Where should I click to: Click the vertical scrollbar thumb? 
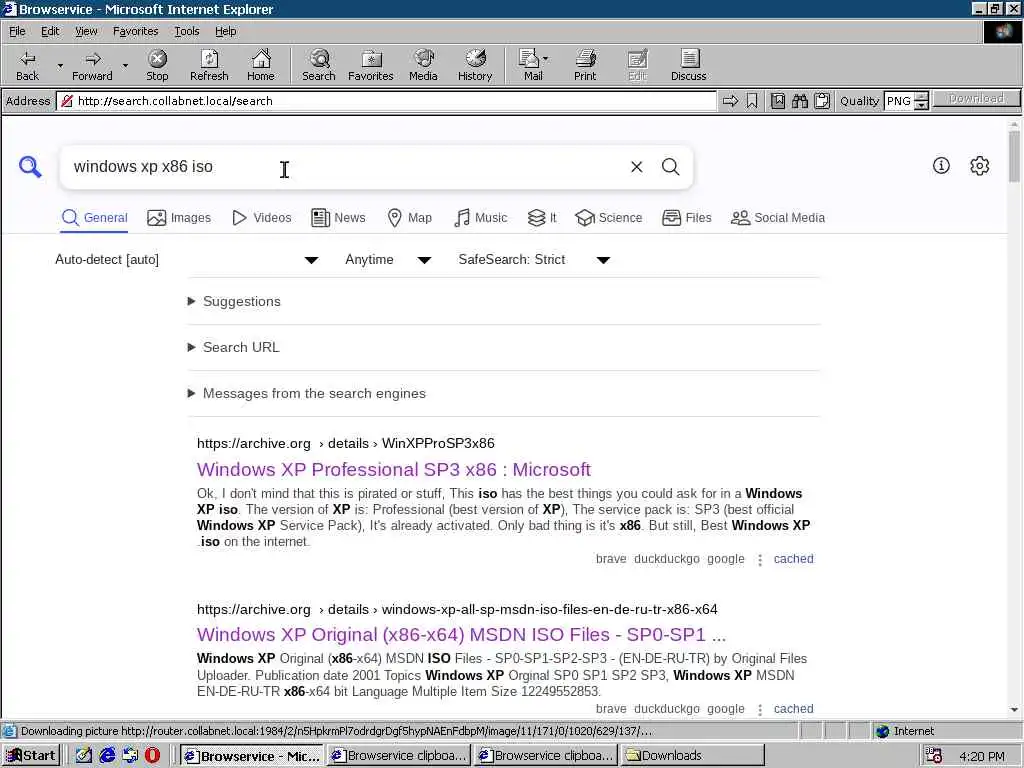tap(1014, 155)
